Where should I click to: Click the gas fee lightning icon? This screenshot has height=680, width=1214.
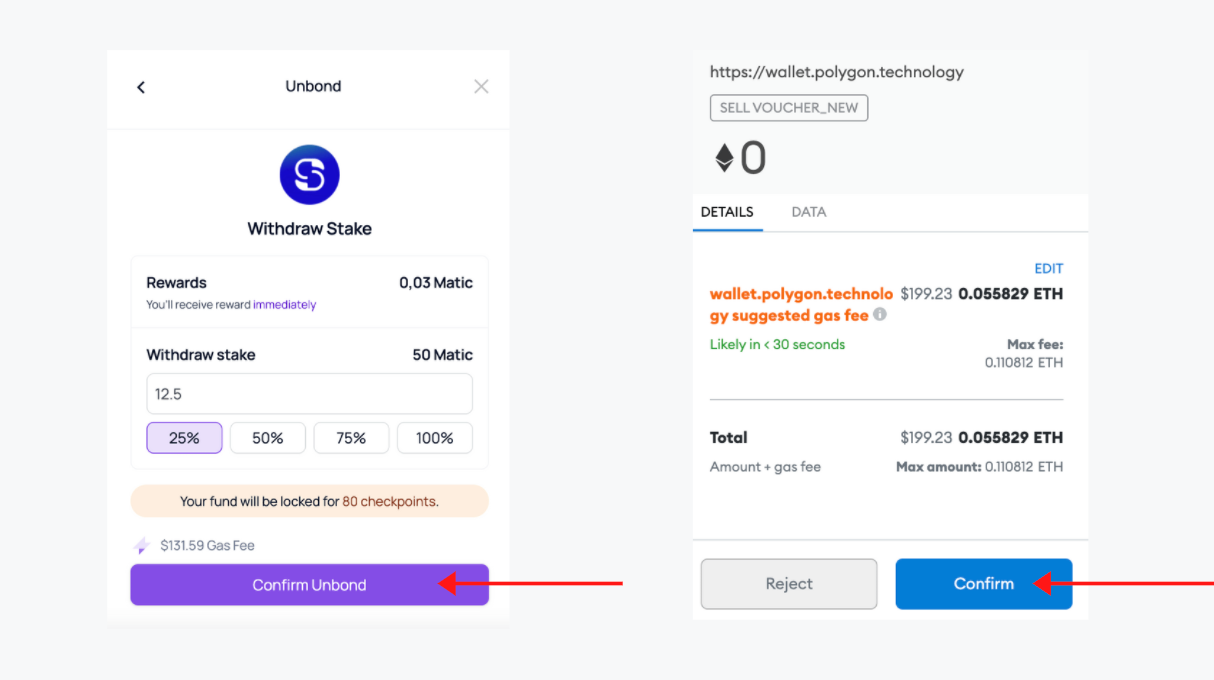pyautogui.click(x=140, y=545)
